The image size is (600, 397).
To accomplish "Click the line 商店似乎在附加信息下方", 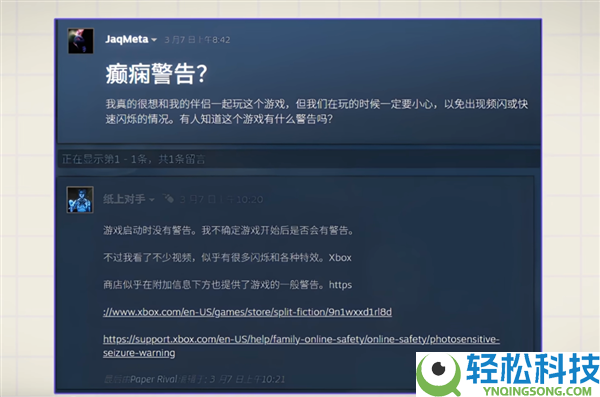I will [x=227, y=285].
